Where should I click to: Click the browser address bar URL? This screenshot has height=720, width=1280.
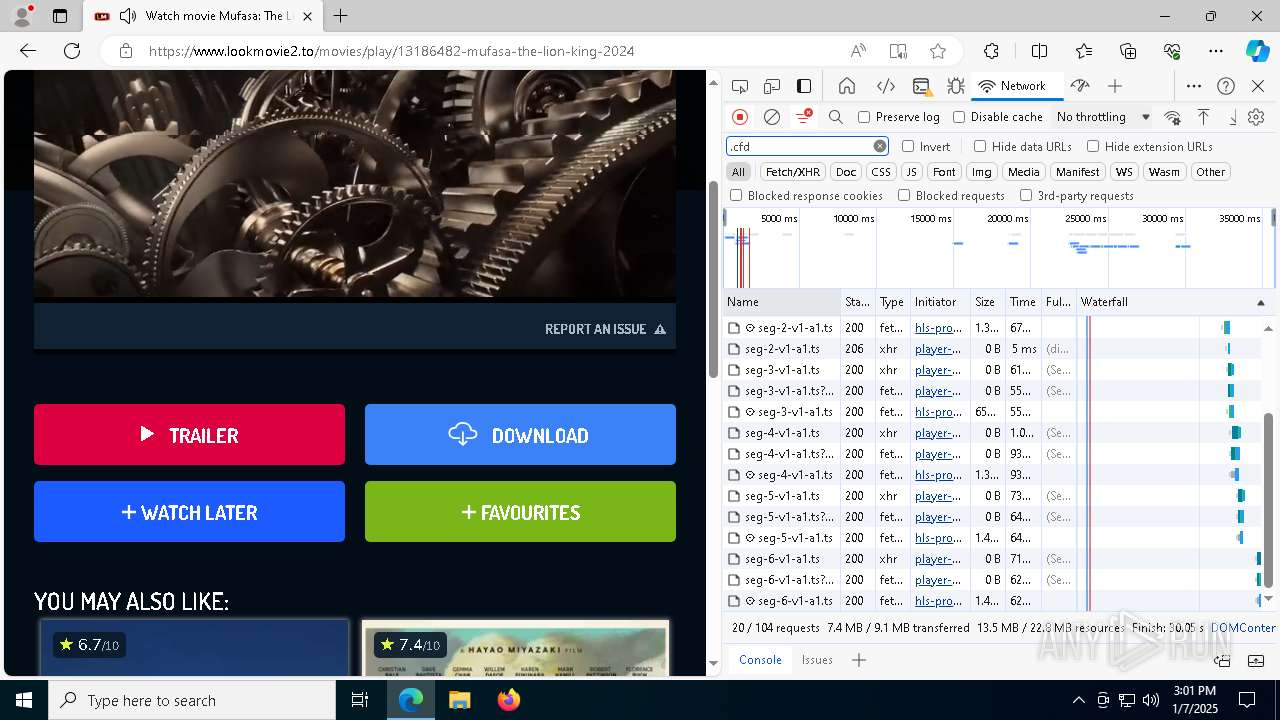coord(392,51)
